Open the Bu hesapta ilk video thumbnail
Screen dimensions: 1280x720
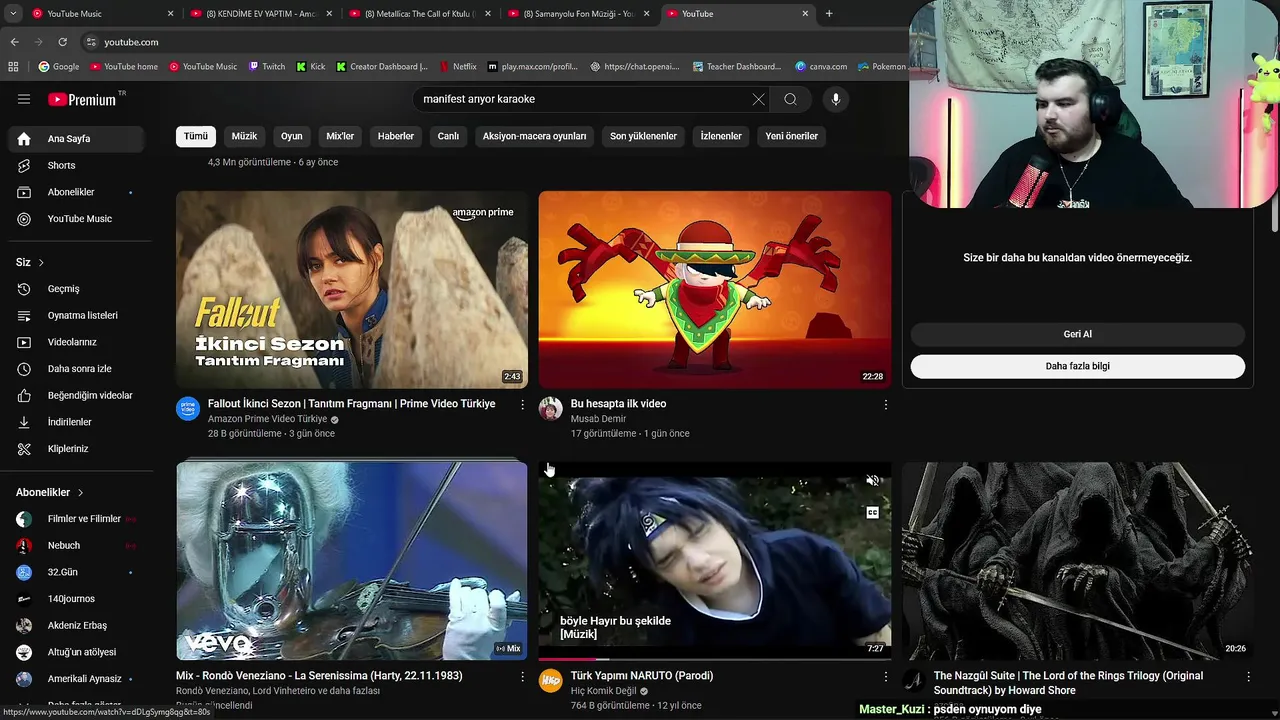tap(715, 290)
